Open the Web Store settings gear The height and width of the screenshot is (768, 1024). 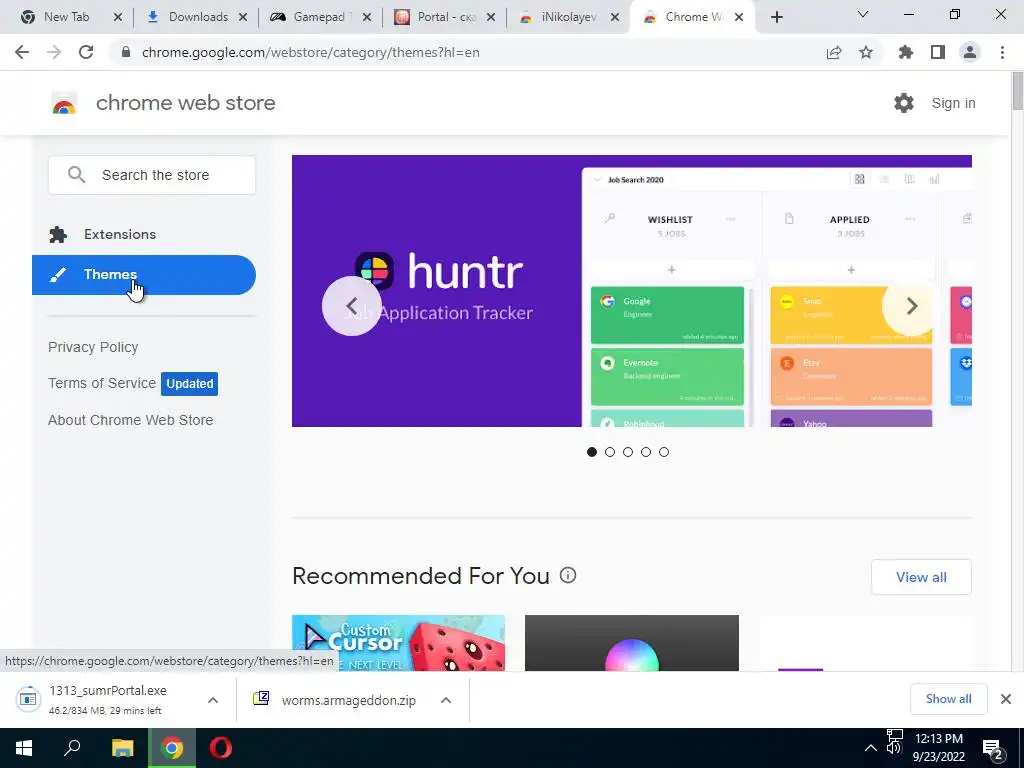pyautogui.click(x=904, y=103)
